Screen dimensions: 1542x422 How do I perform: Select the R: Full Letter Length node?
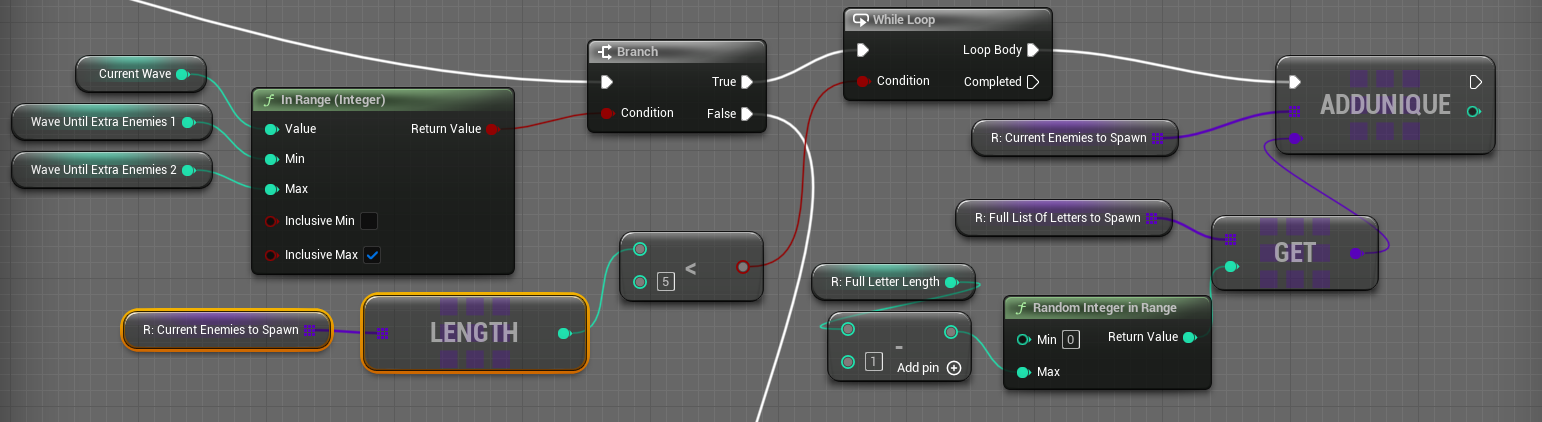coord(893,282)
